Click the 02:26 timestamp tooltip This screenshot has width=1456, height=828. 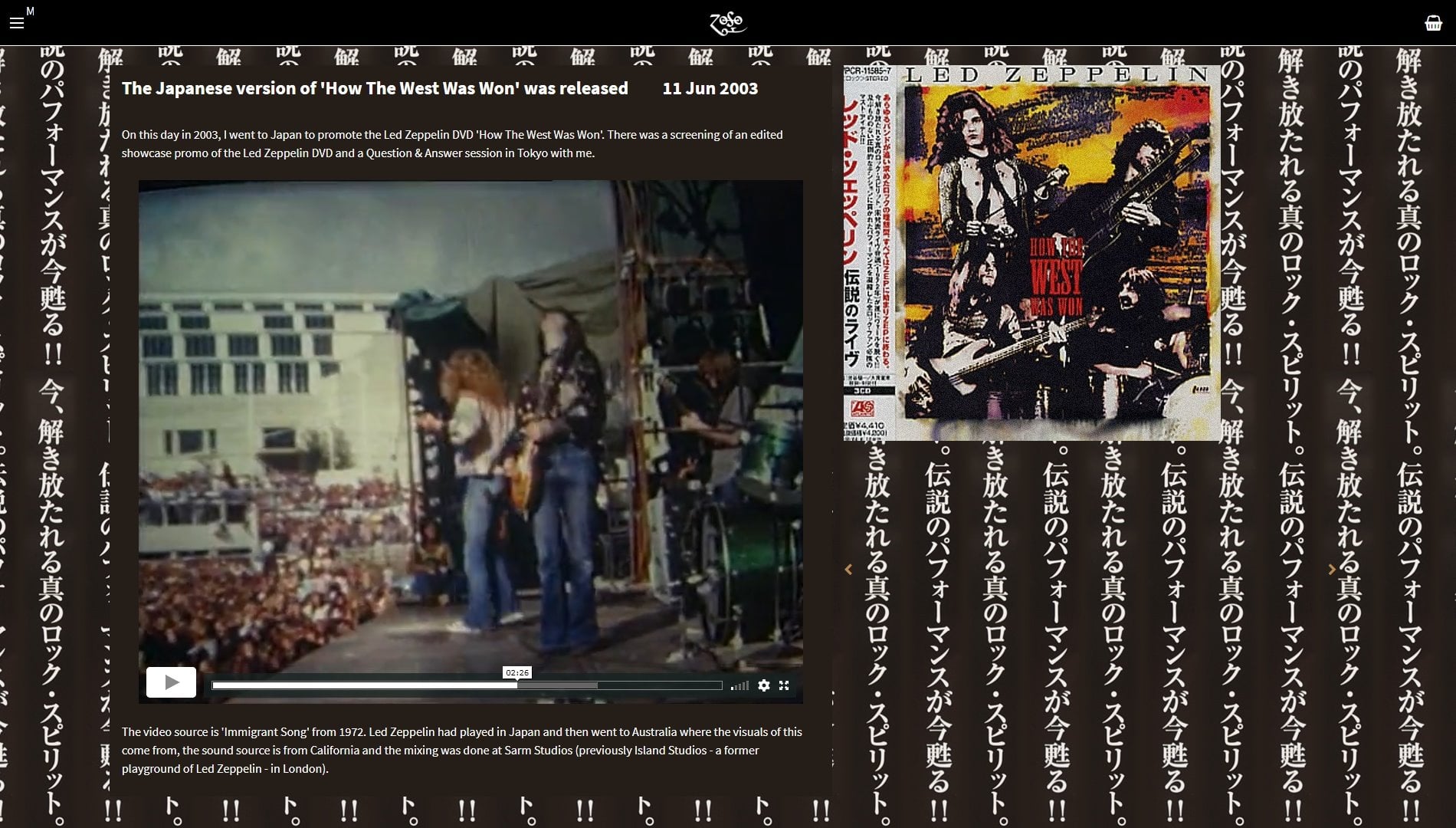(517, 672)
